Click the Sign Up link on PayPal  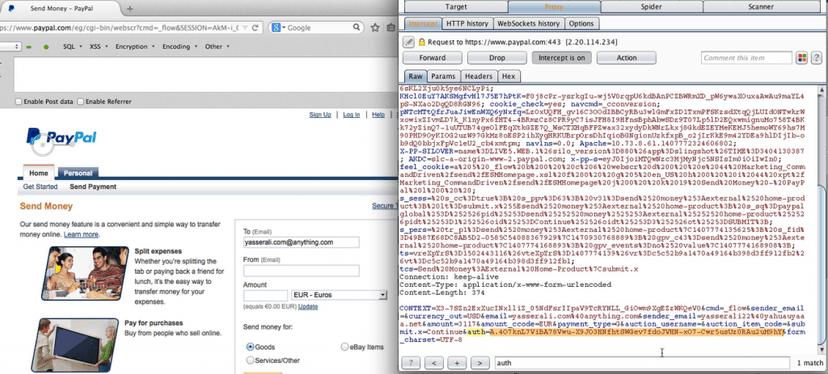click(320, 115)
